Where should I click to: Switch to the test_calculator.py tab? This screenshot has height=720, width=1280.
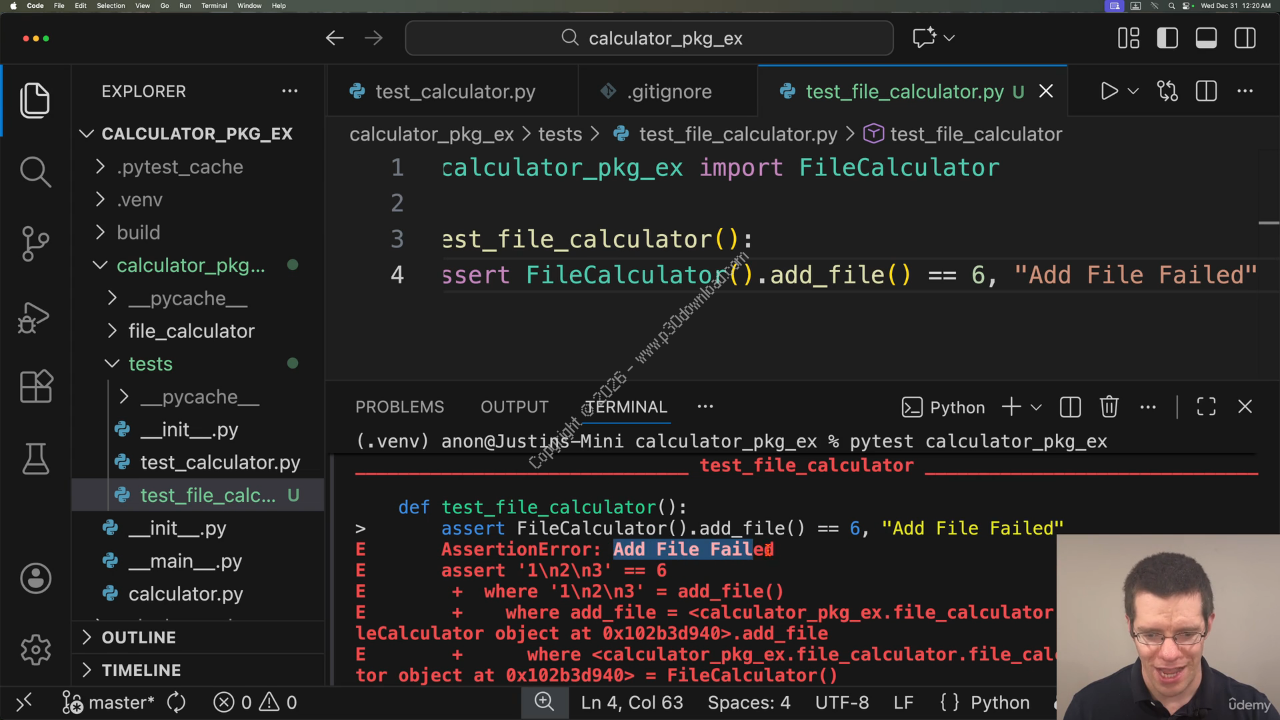455,91
